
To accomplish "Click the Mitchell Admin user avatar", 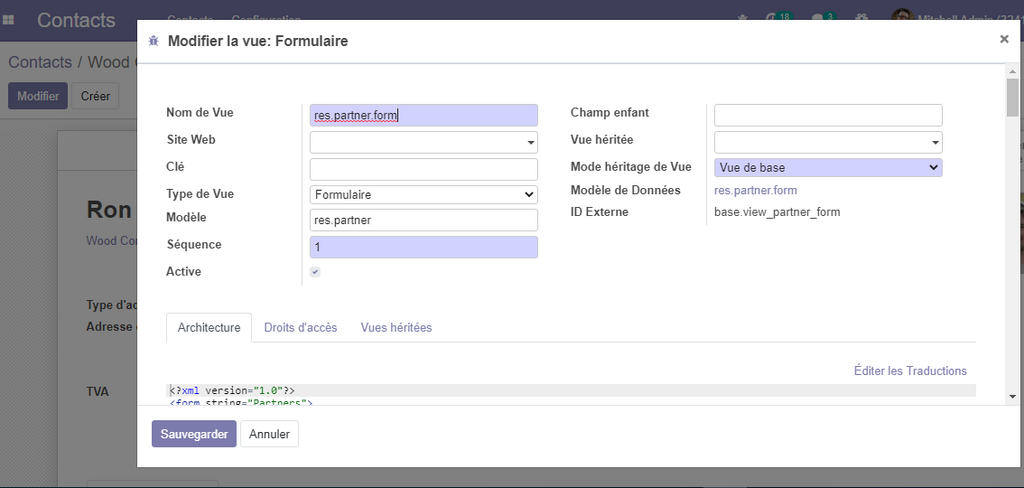I will (x=901, y=19).
